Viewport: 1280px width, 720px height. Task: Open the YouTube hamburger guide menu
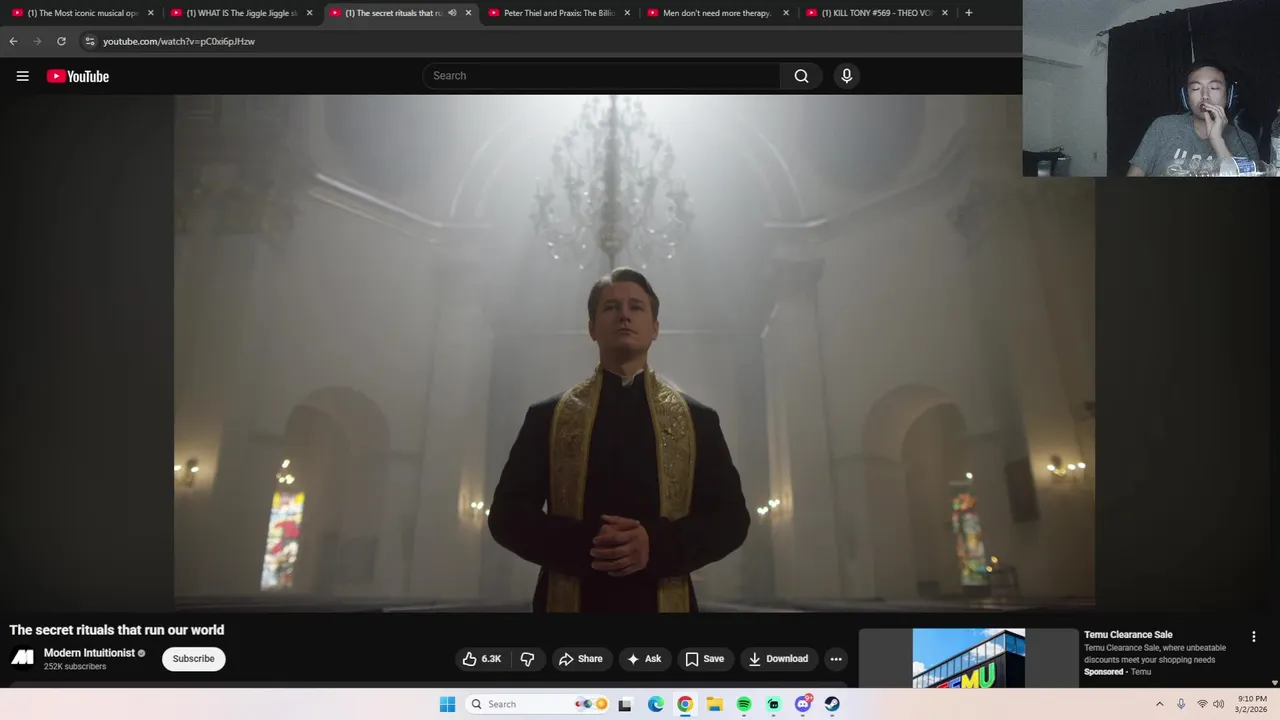coord(22,76)
